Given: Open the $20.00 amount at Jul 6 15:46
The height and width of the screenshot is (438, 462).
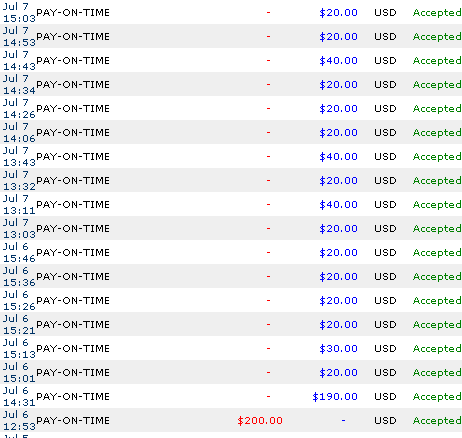Looking at the screenshot, I should coord(338,252).
